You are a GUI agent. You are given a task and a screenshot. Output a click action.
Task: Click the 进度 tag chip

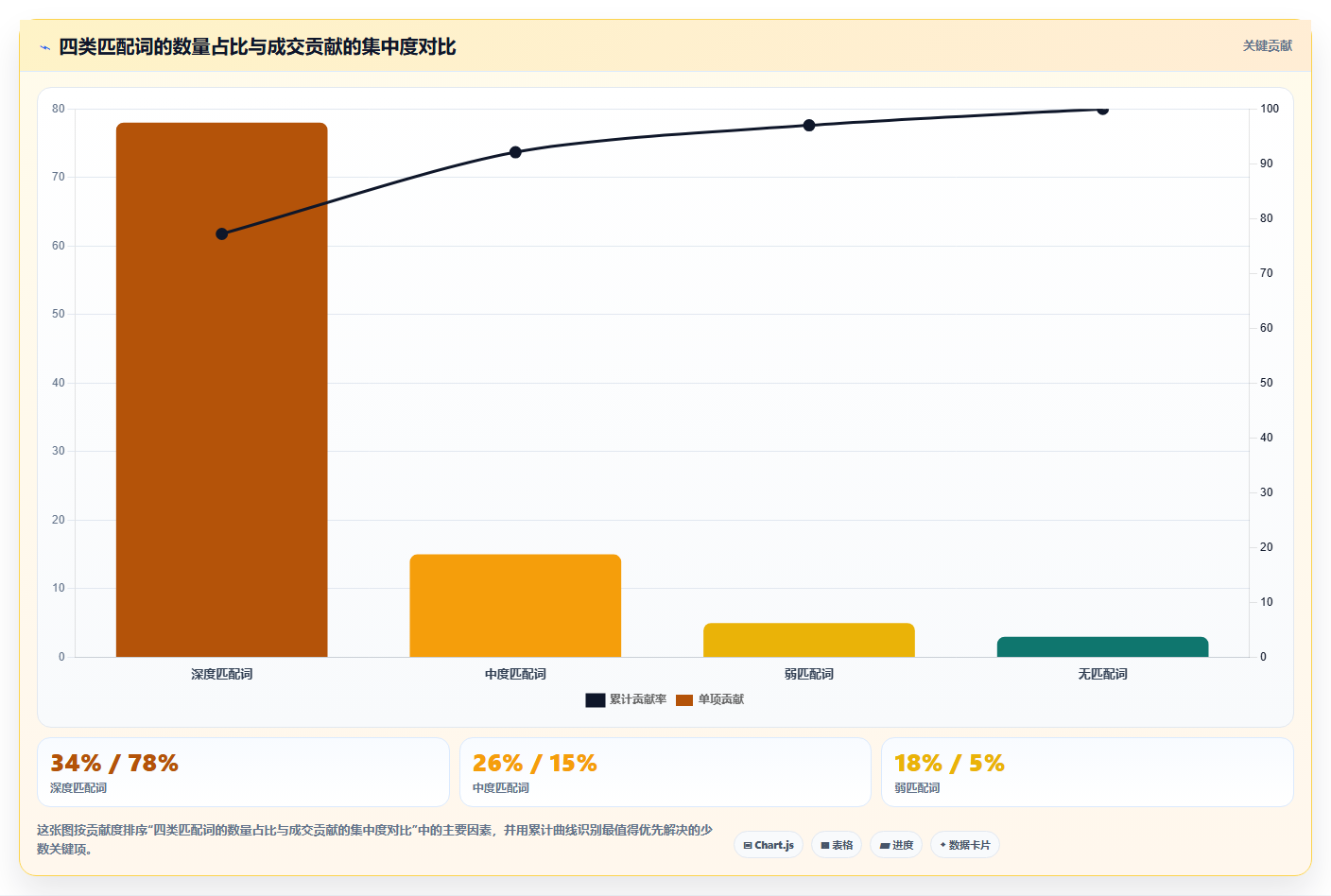point(896,845)
